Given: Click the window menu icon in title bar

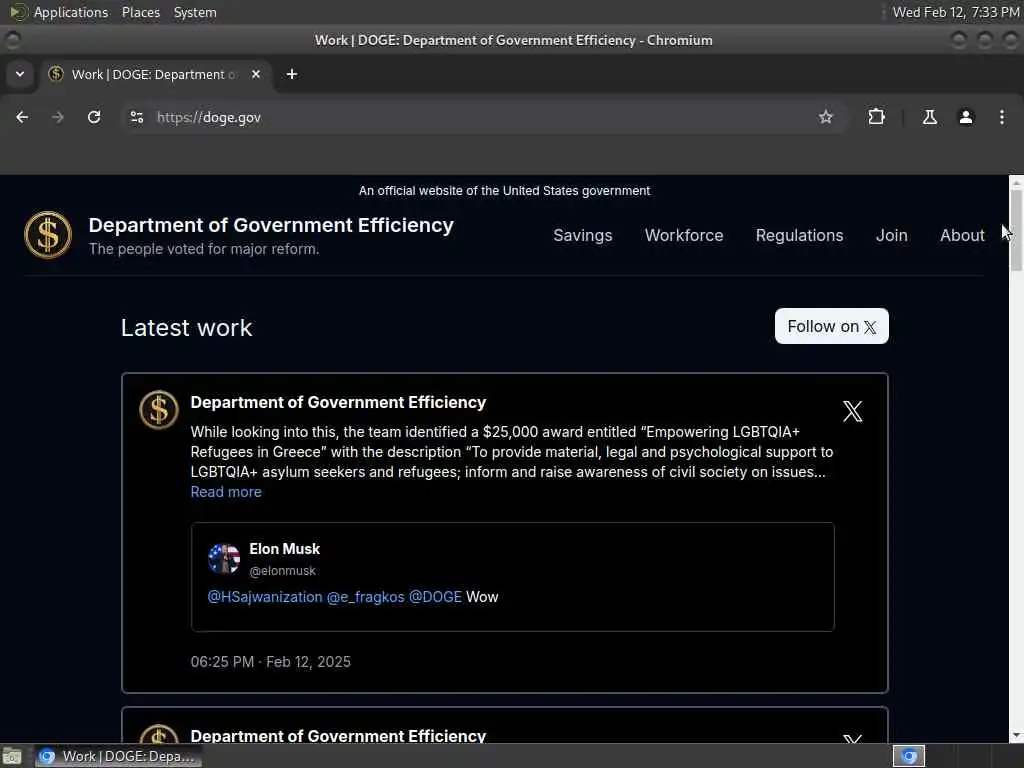Looking at the screenshot, I should [x=12, y=40].
